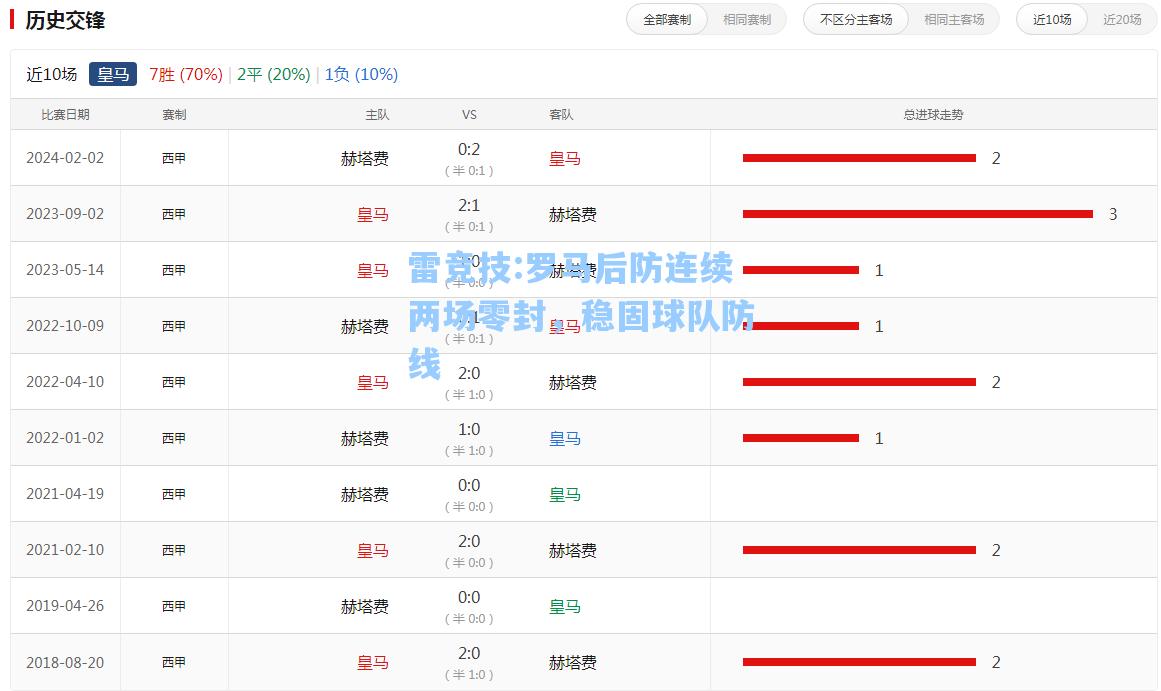Click home team 皇马 in 2023-05-14 row
The image size is (1161, 691).
tap(372, 270)
